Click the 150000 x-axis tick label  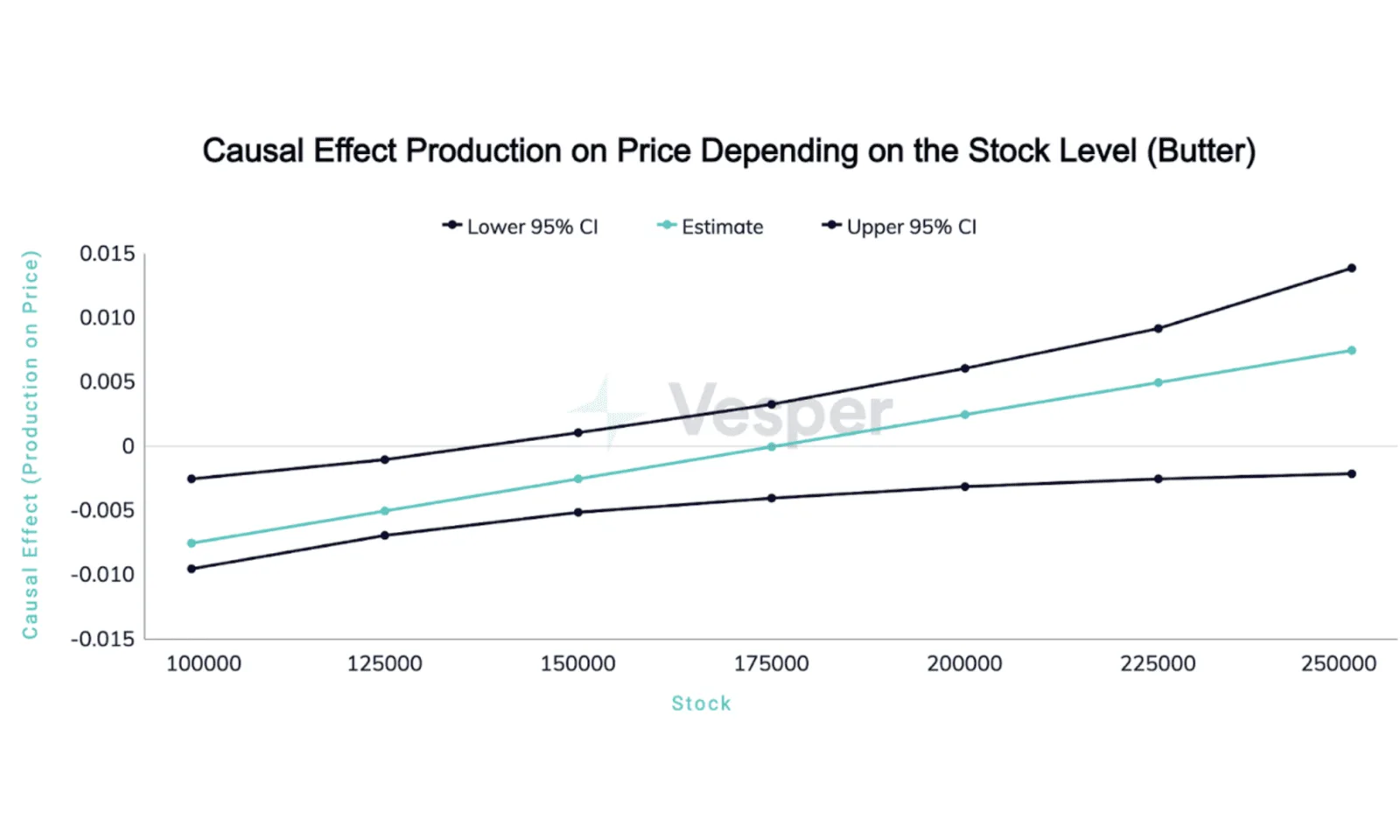point(577,664)
